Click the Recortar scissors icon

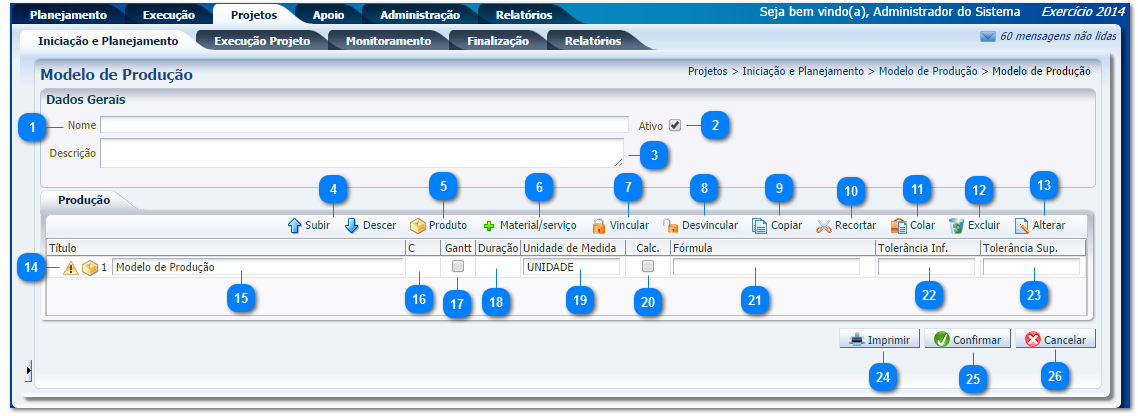[x=824, y=226]
